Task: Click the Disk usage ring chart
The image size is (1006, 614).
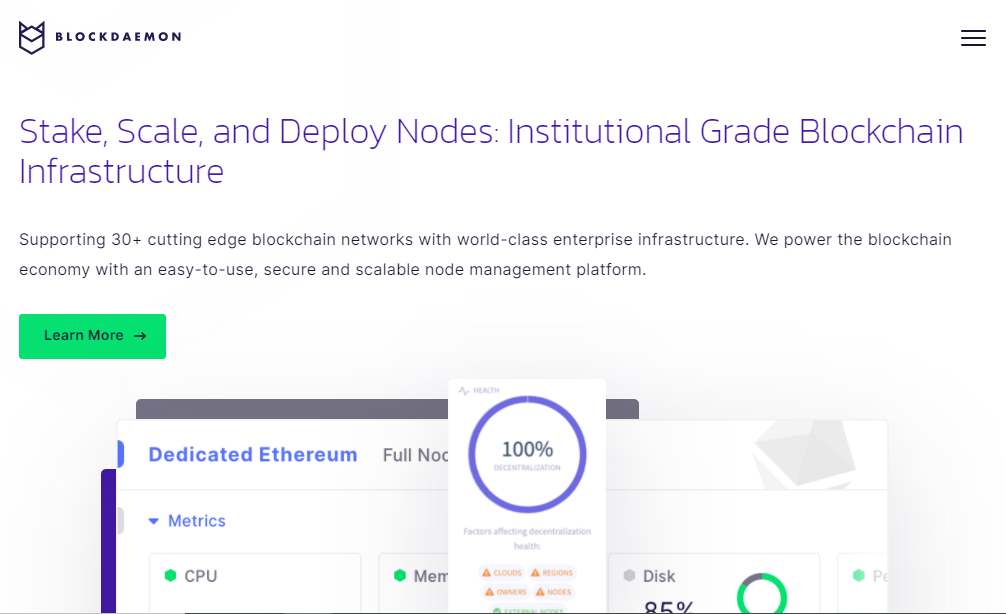Action: [762, 595]
